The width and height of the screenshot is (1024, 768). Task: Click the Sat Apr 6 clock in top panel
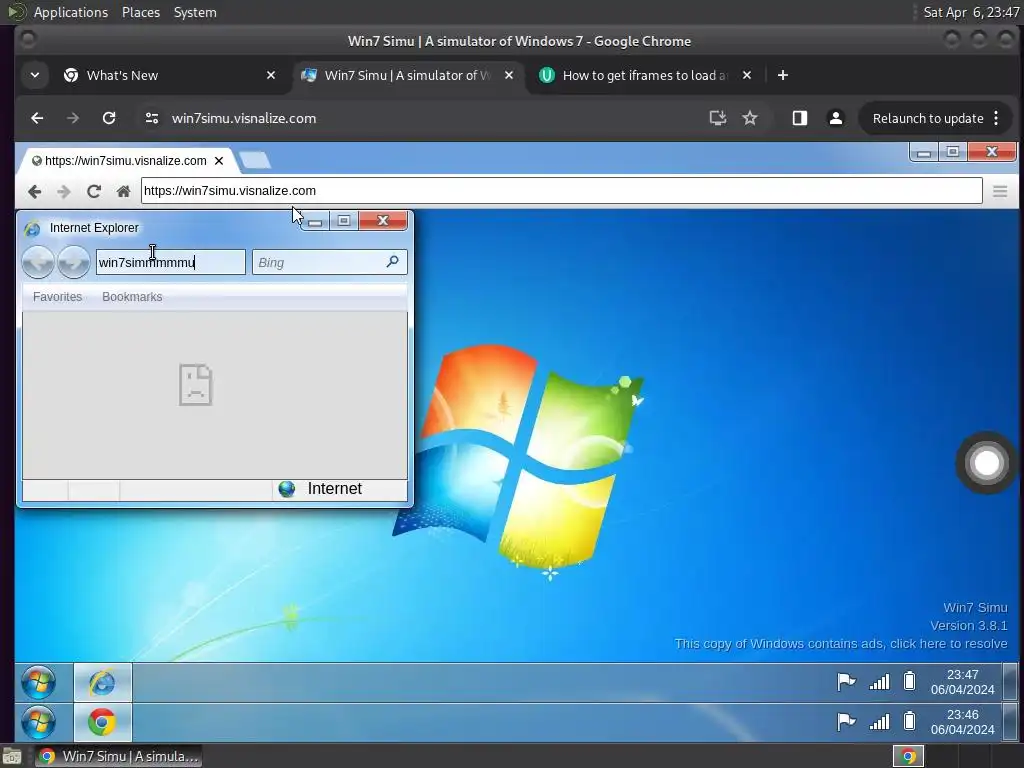coord(972,12)
